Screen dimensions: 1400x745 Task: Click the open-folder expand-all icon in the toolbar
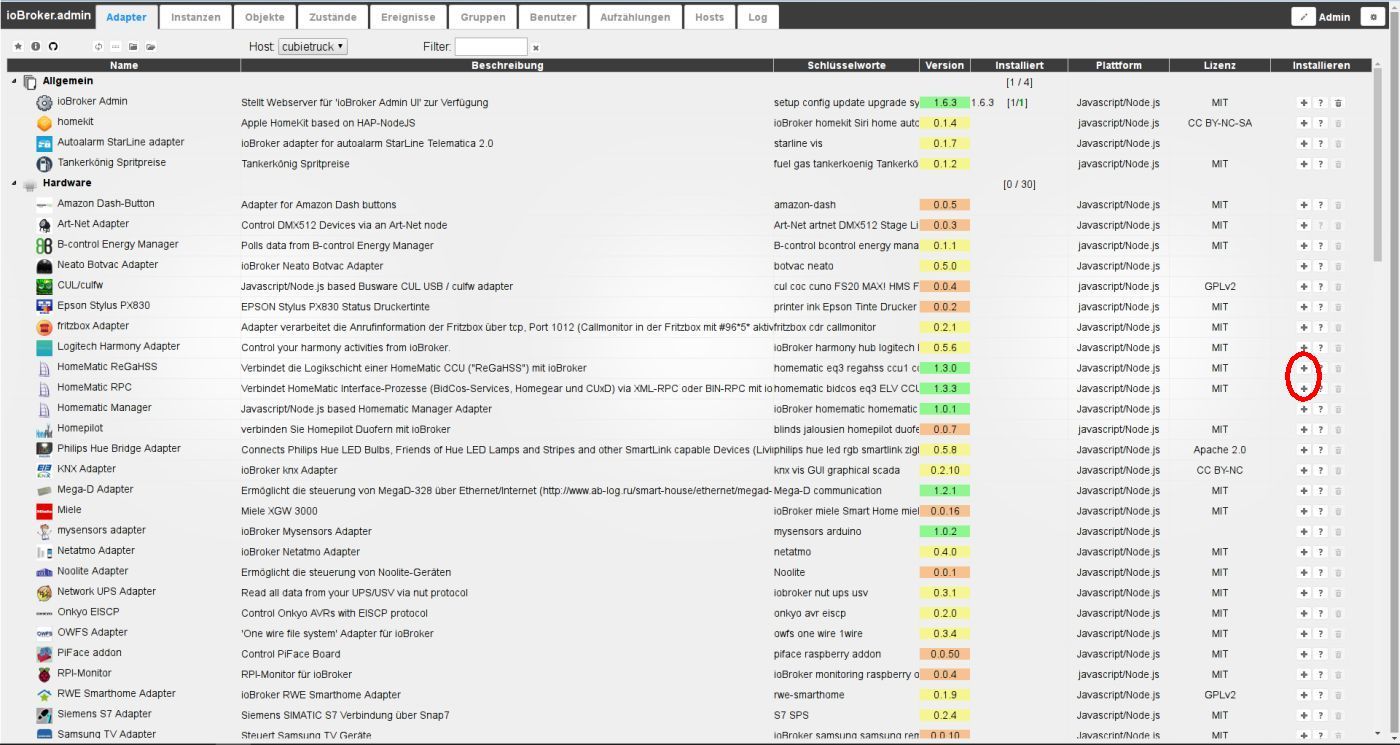(150, 47)
